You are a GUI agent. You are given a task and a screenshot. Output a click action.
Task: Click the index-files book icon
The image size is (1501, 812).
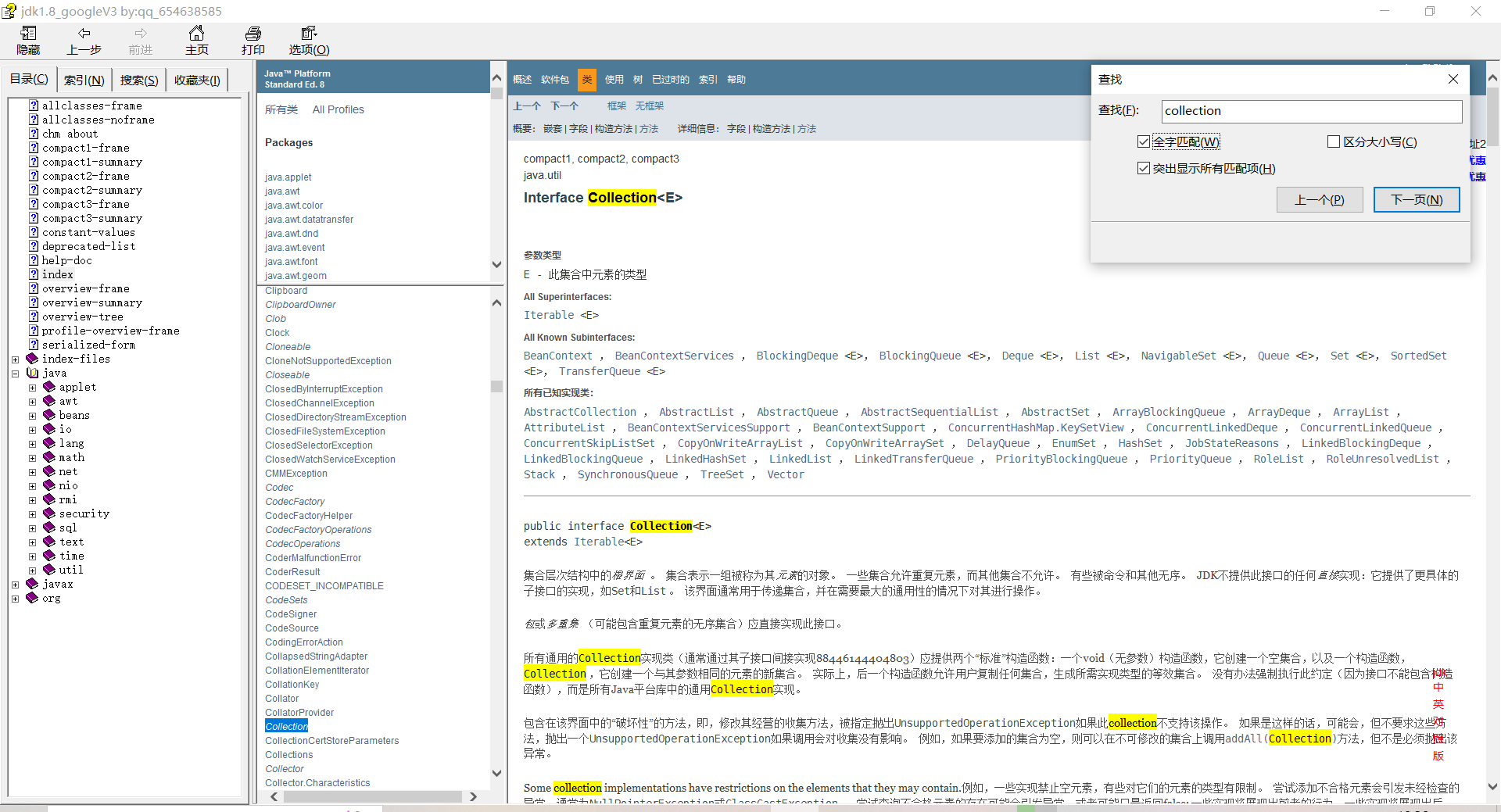(32, 359)
